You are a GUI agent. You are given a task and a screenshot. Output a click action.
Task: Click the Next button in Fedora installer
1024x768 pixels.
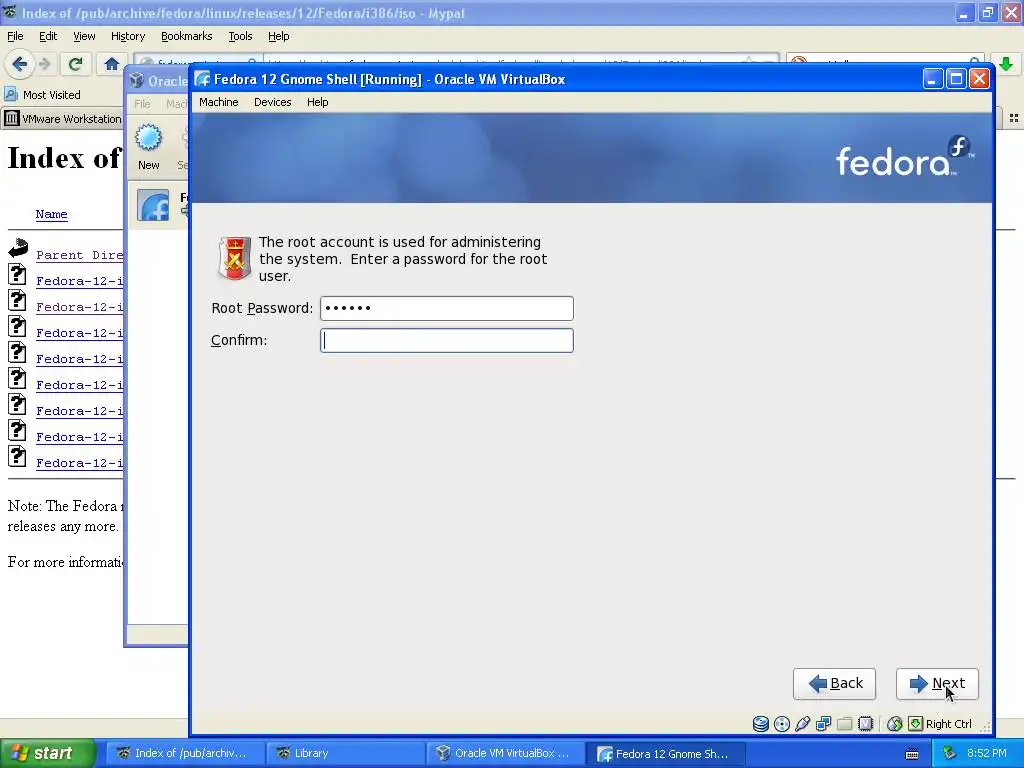[x=937, y=684]
